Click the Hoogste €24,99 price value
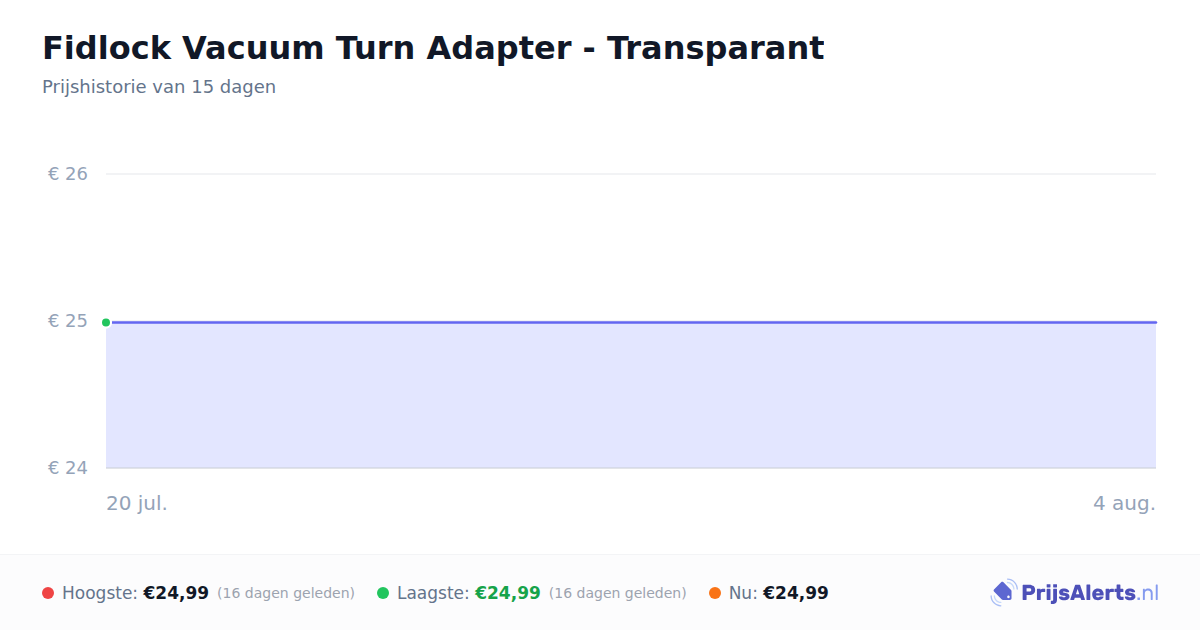The image size is (1200, 630). point(176,593)
